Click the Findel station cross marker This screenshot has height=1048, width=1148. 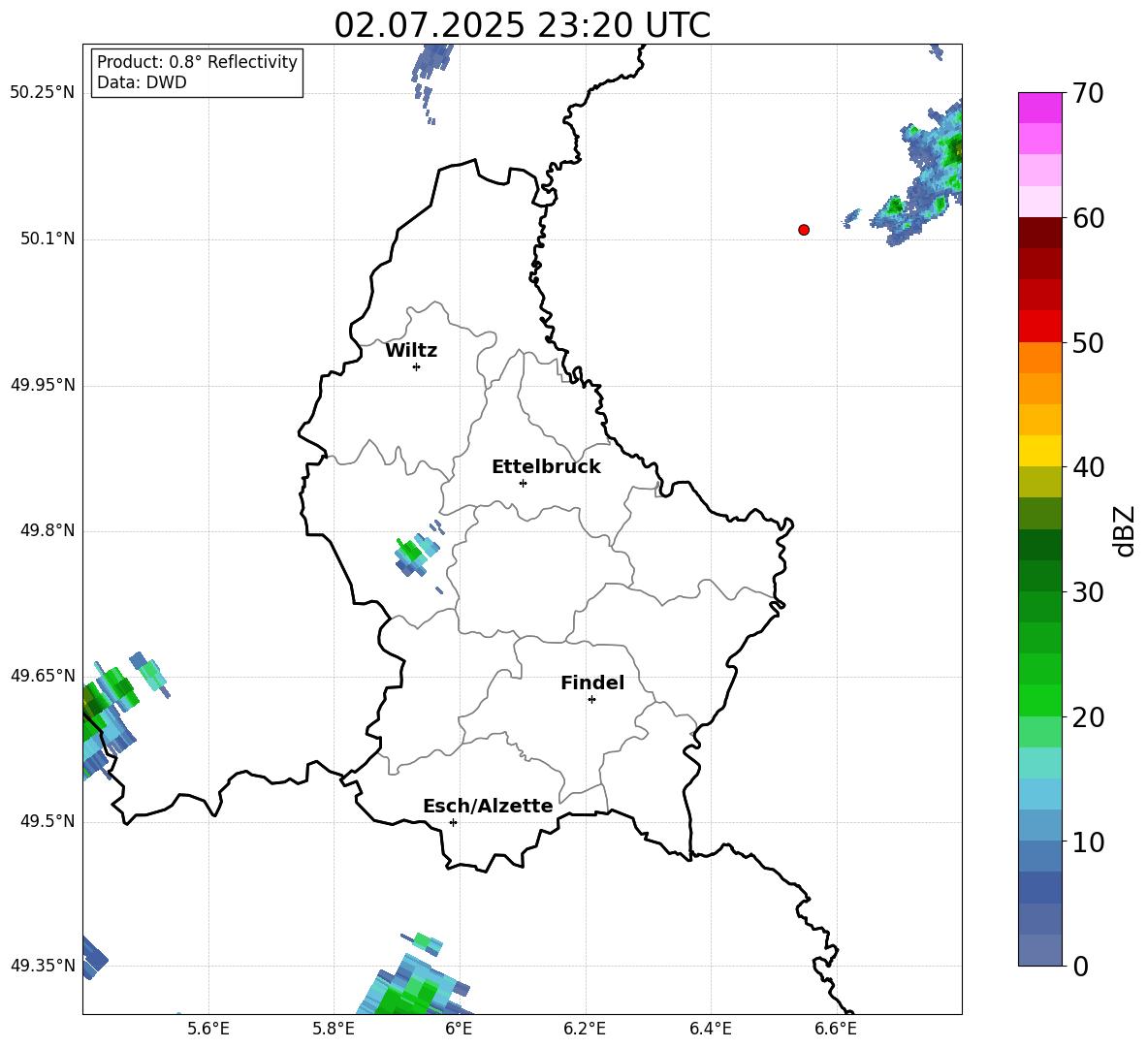(x=591, y=700)
